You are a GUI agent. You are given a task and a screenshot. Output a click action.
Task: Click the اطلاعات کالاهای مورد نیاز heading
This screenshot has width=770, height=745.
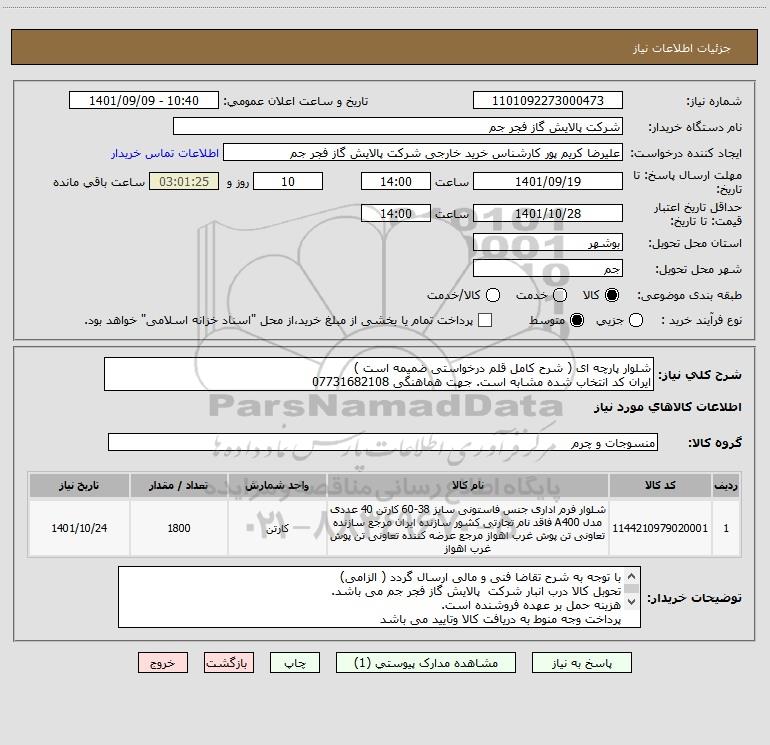[667, 408]
